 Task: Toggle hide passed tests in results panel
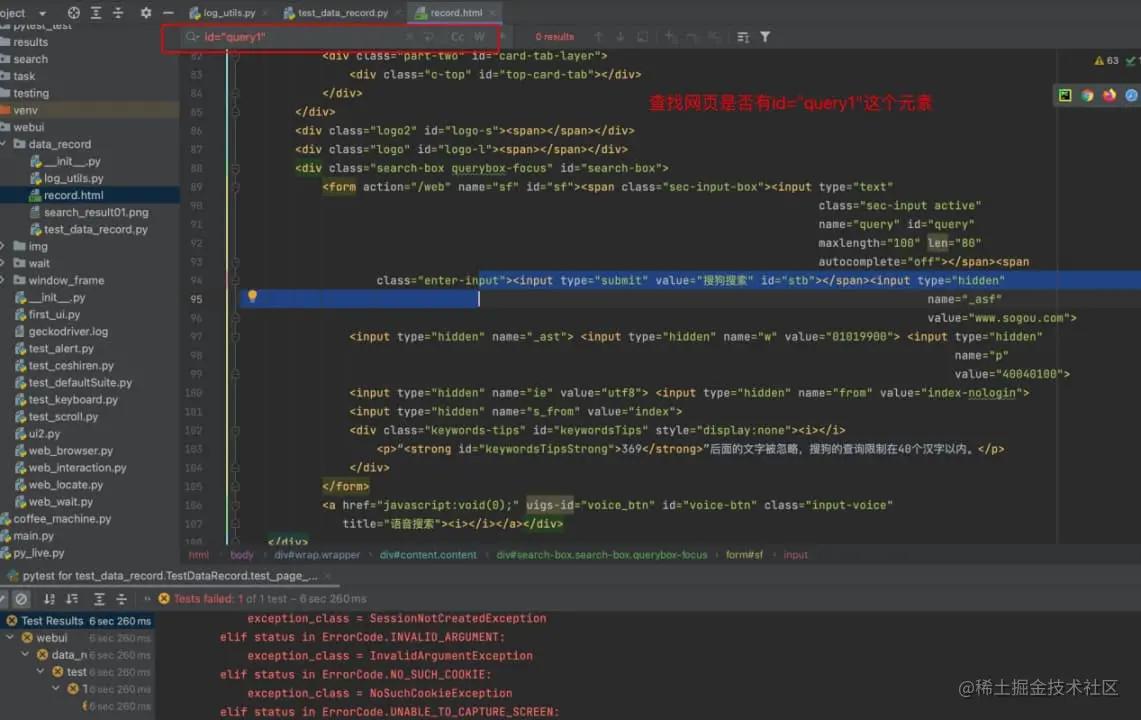22,600
